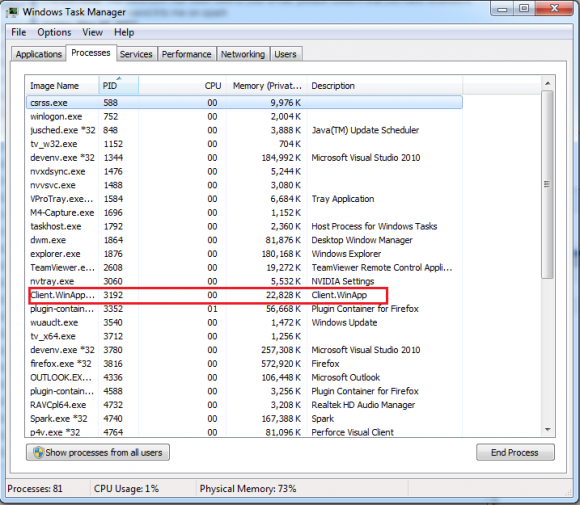Image resolution: width=580 pixels, height=505 pixels.
Task: Sort by CPU column header
Action: click(182, 85)
